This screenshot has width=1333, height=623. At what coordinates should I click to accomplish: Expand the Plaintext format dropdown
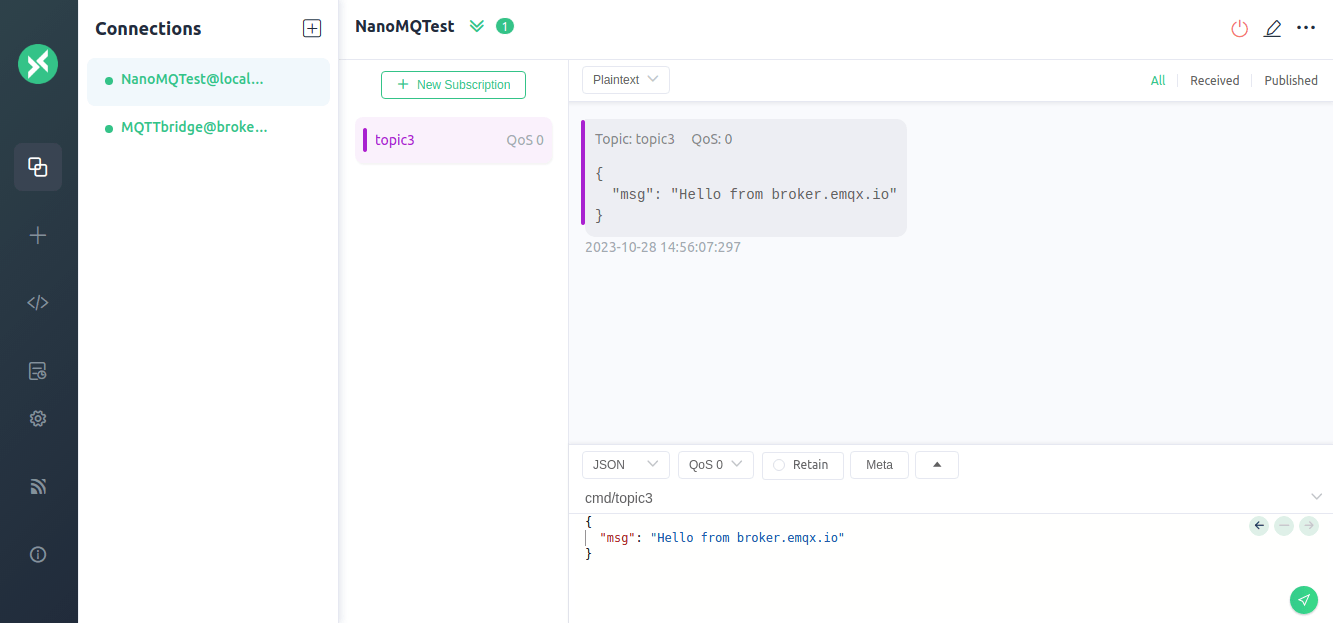click(625, 80)
